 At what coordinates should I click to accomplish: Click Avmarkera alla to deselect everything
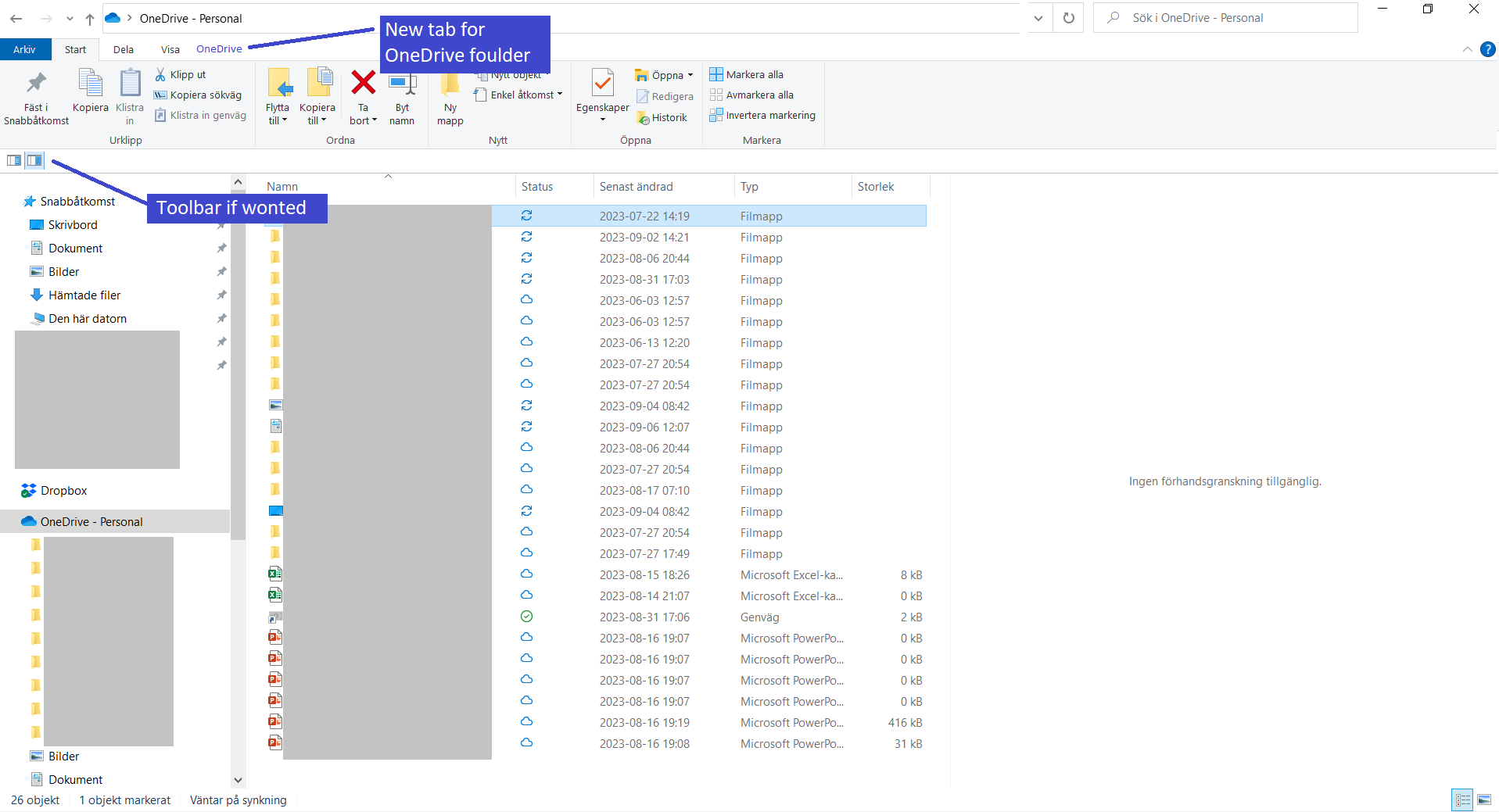(x=752, y=95)
